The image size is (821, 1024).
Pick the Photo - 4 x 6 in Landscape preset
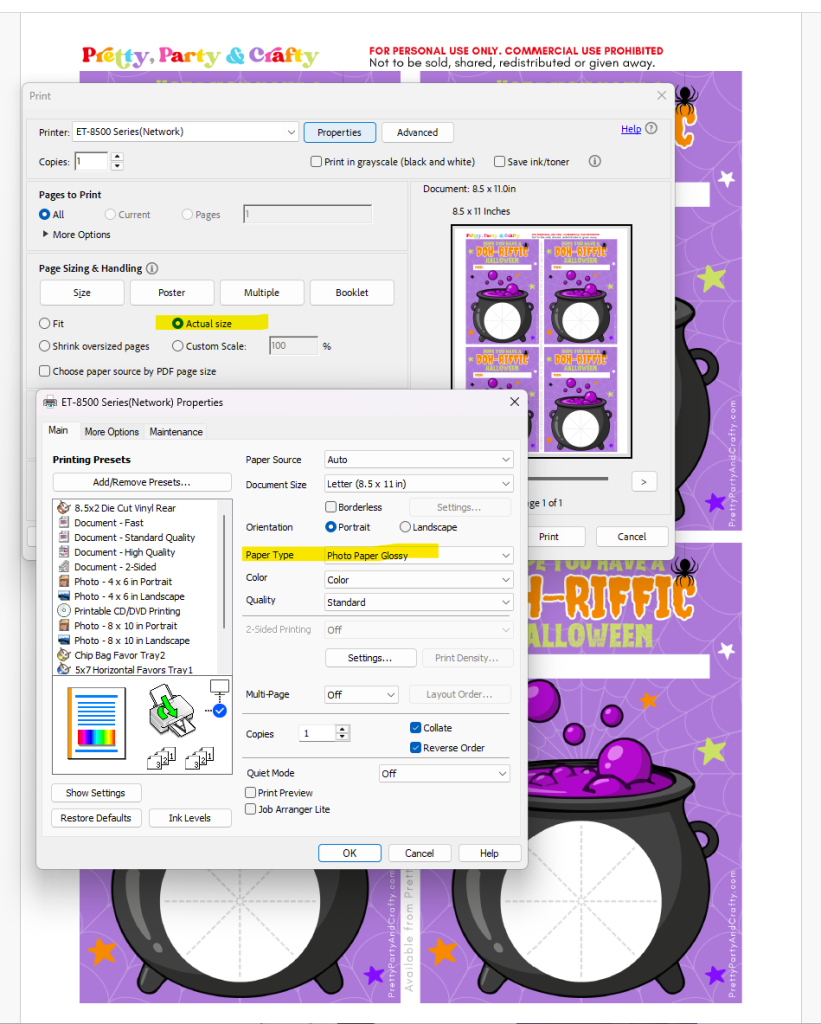point(129,596)
